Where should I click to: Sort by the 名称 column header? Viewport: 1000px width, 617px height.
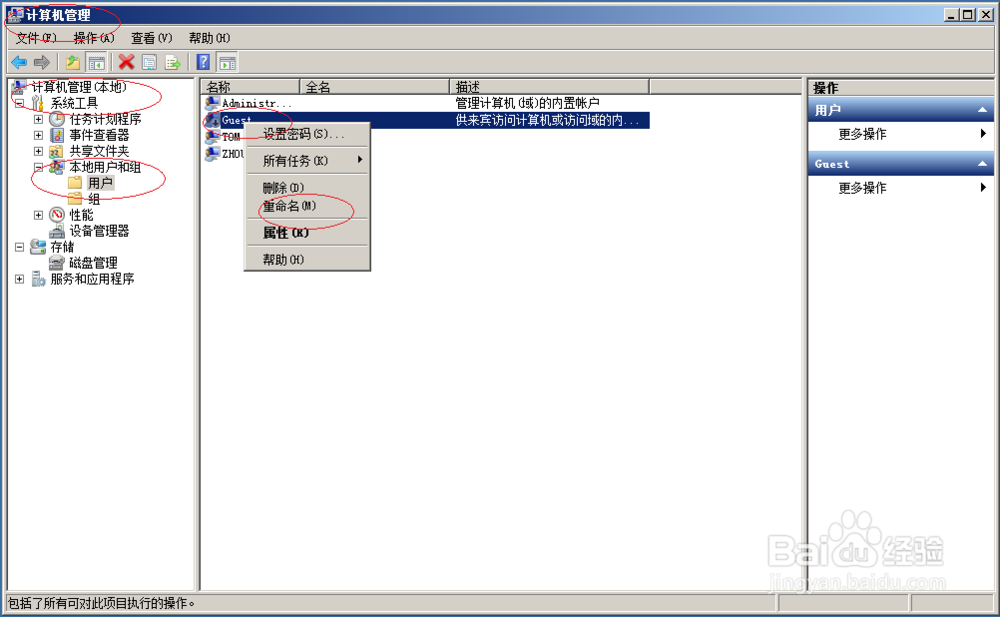[250, 87]
